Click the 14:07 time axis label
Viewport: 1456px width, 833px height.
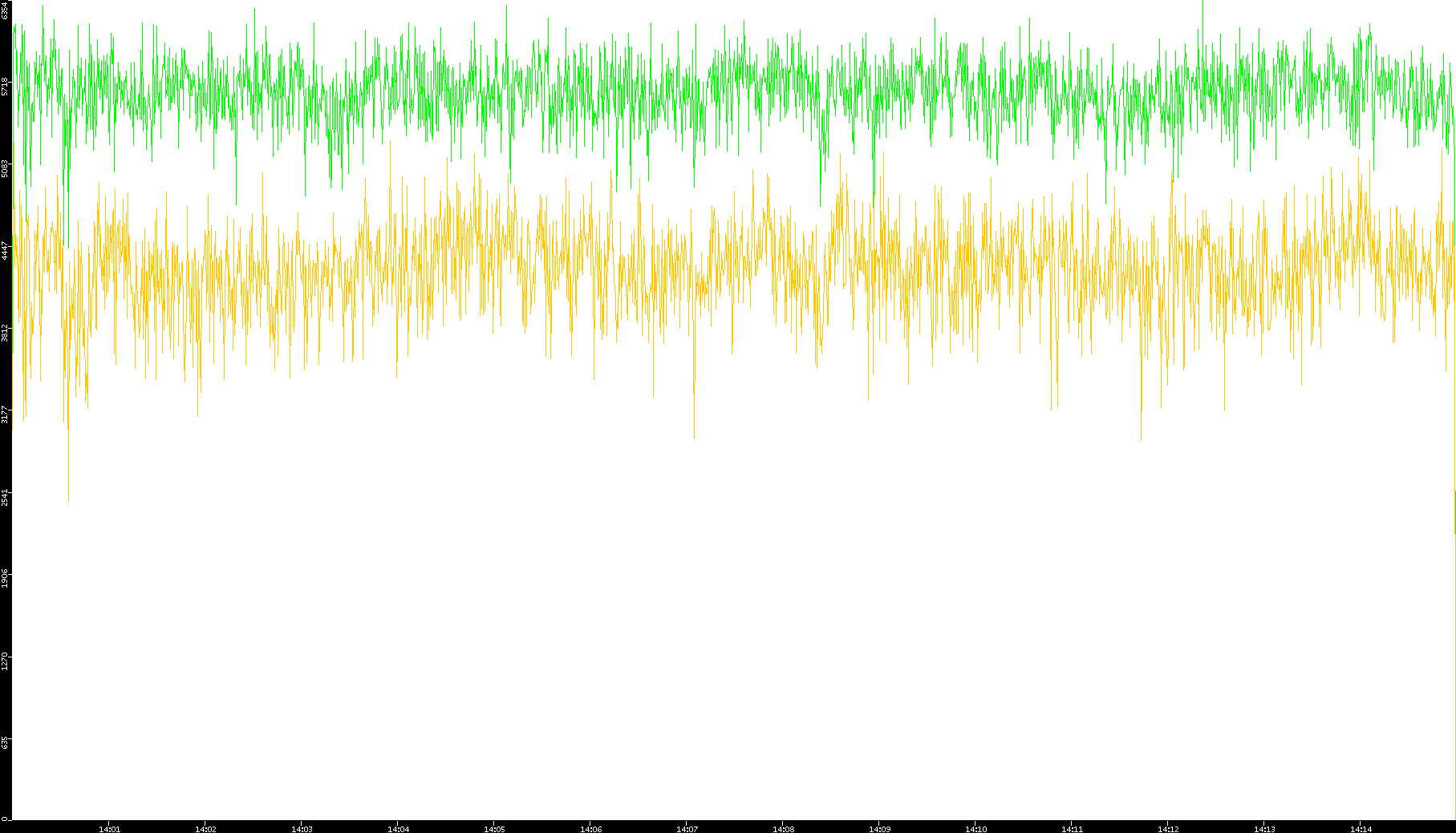(687, 829)
